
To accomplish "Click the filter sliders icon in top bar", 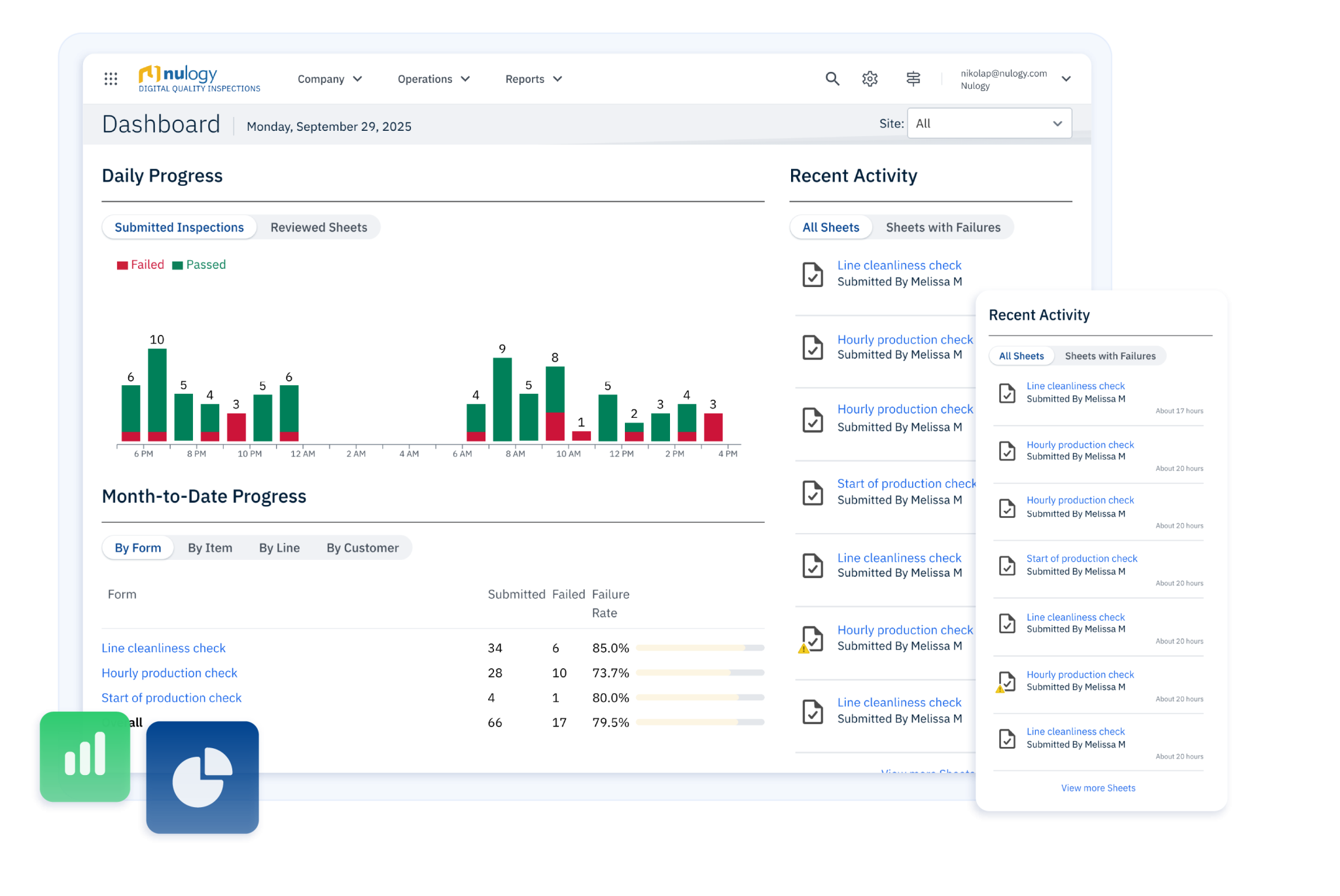I will pos(913,78).
